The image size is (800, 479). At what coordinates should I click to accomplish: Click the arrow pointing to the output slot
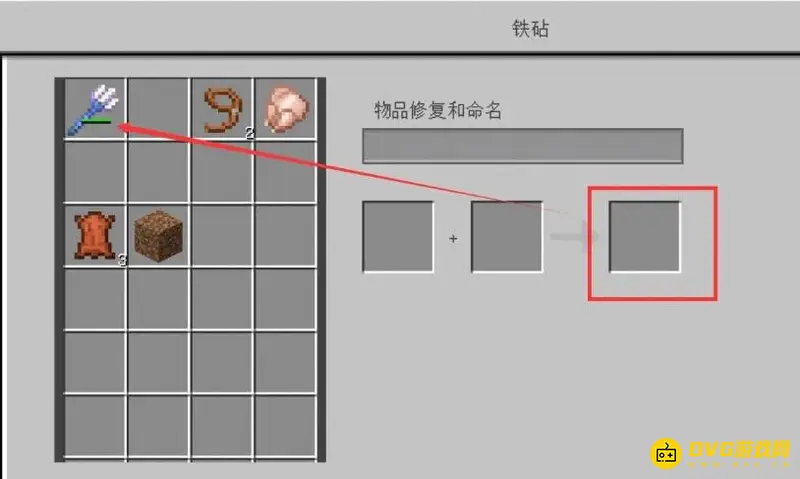pos(574,236)
